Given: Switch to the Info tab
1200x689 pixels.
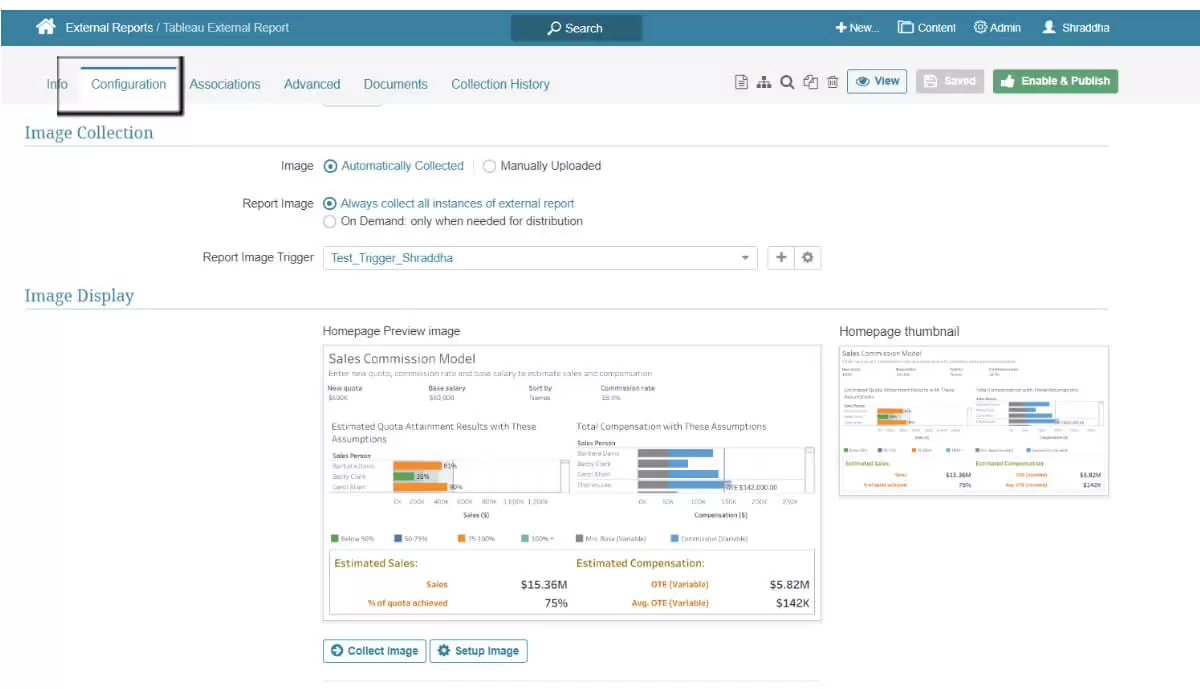Looking at the screenshot, I should click(x=57, y=84).
